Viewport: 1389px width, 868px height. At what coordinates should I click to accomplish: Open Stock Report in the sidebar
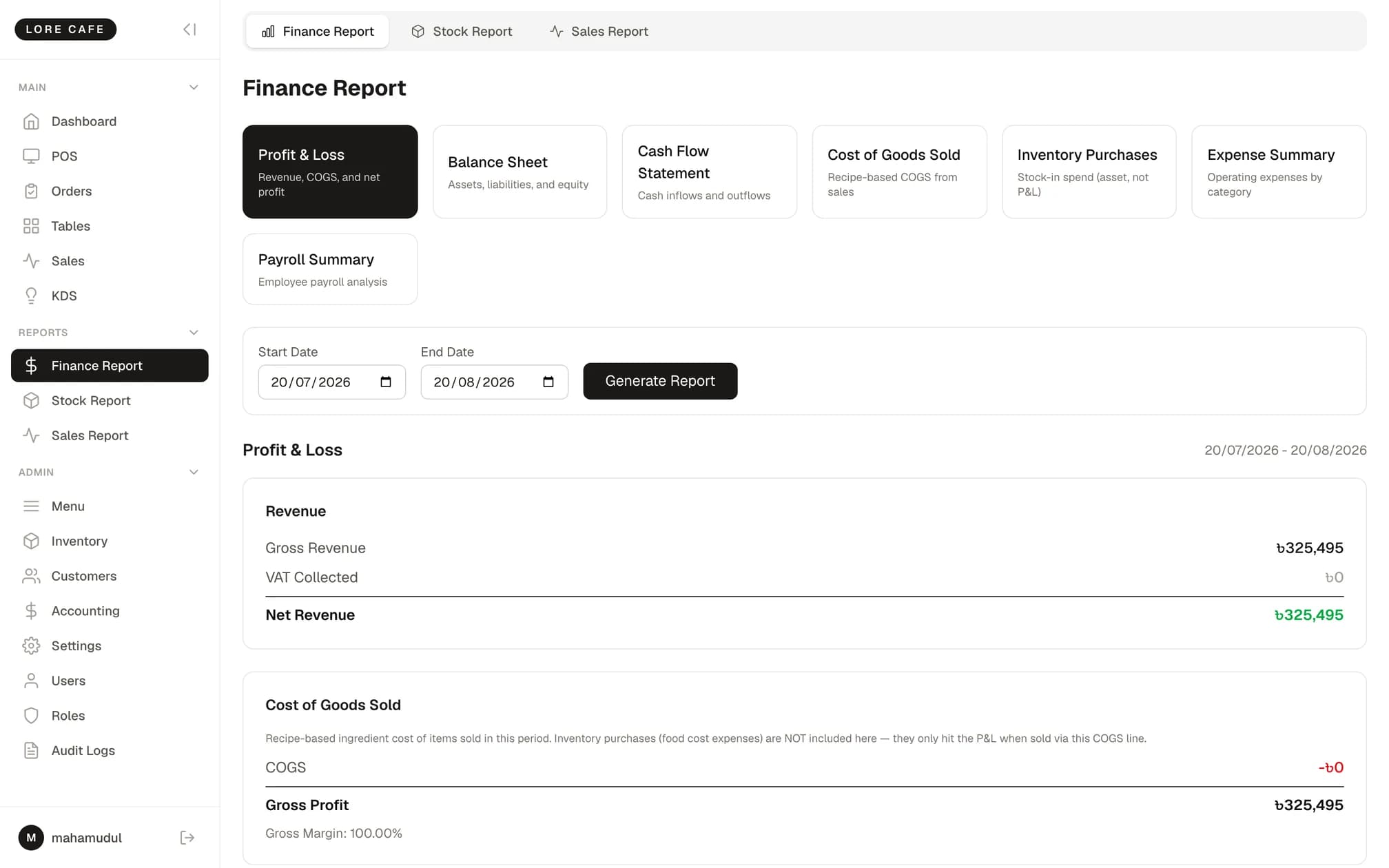pyautogui.click(x=110, y=401)
